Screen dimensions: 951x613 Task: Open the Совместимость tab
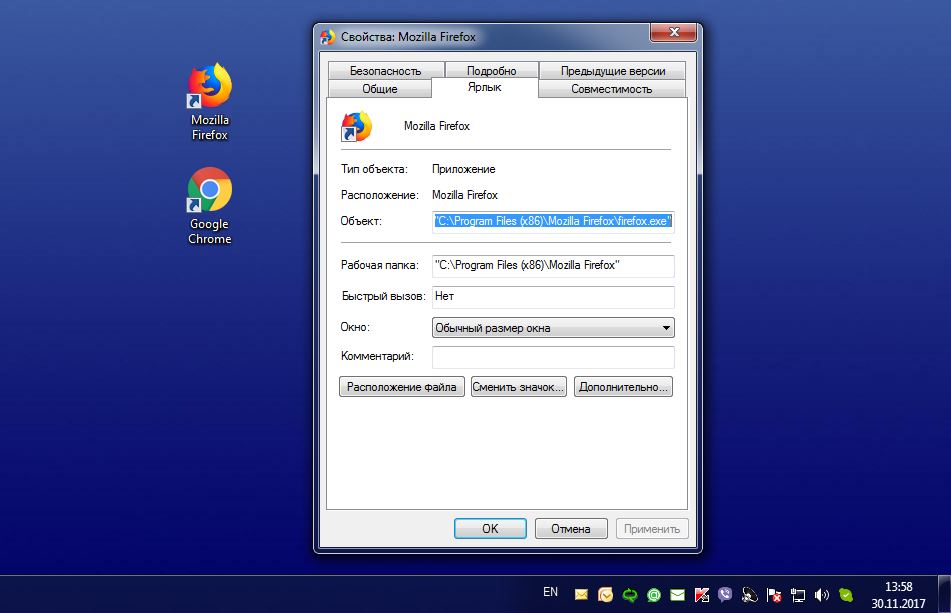(x=611, y=89)
